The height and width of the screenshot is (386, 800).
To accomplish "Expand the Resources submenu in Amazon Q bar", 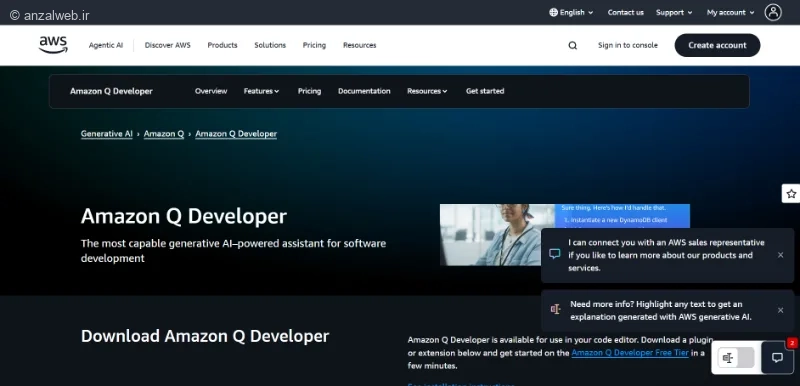I will point(427,91).
